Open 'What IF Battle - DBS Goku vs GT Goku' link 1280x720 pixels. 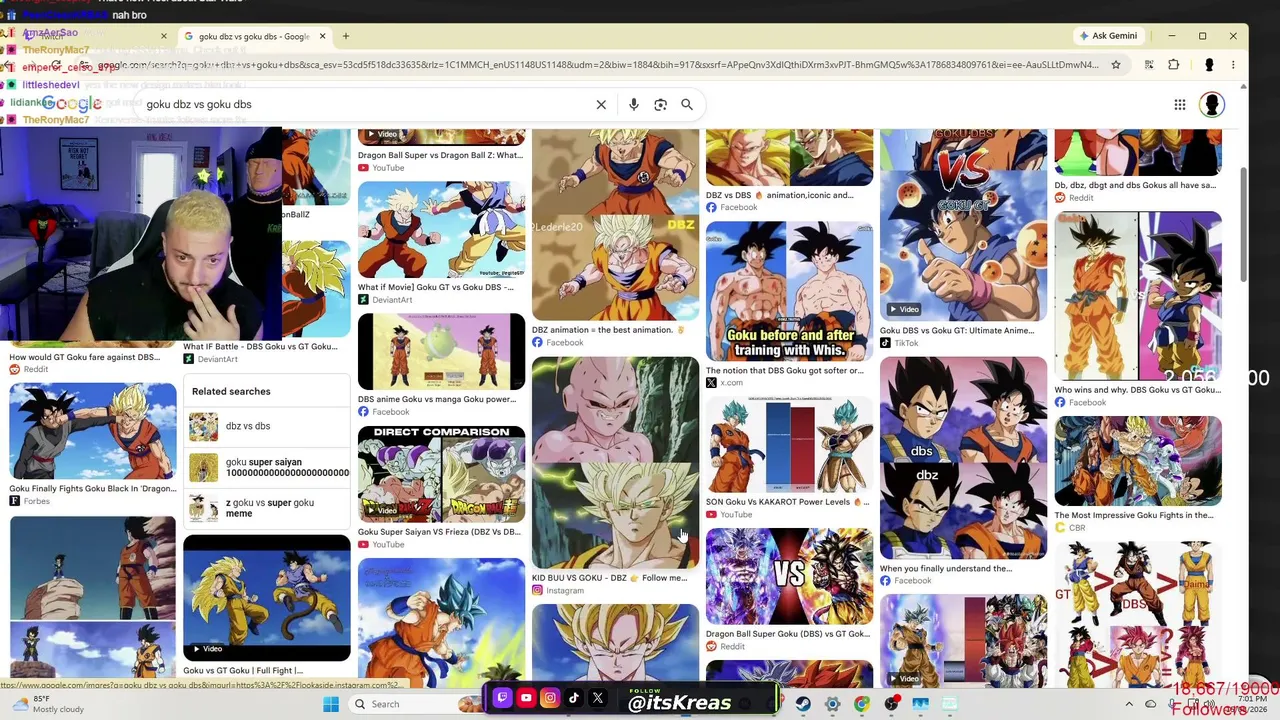260,347
